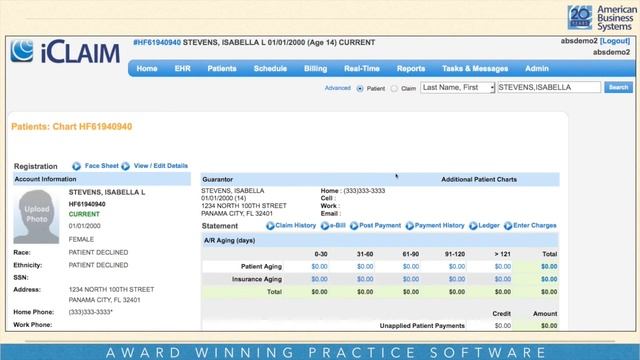Viewport: 640px width, 360px height.
Task: Click the green CURRENT status text
Action: tap(84, 214)
